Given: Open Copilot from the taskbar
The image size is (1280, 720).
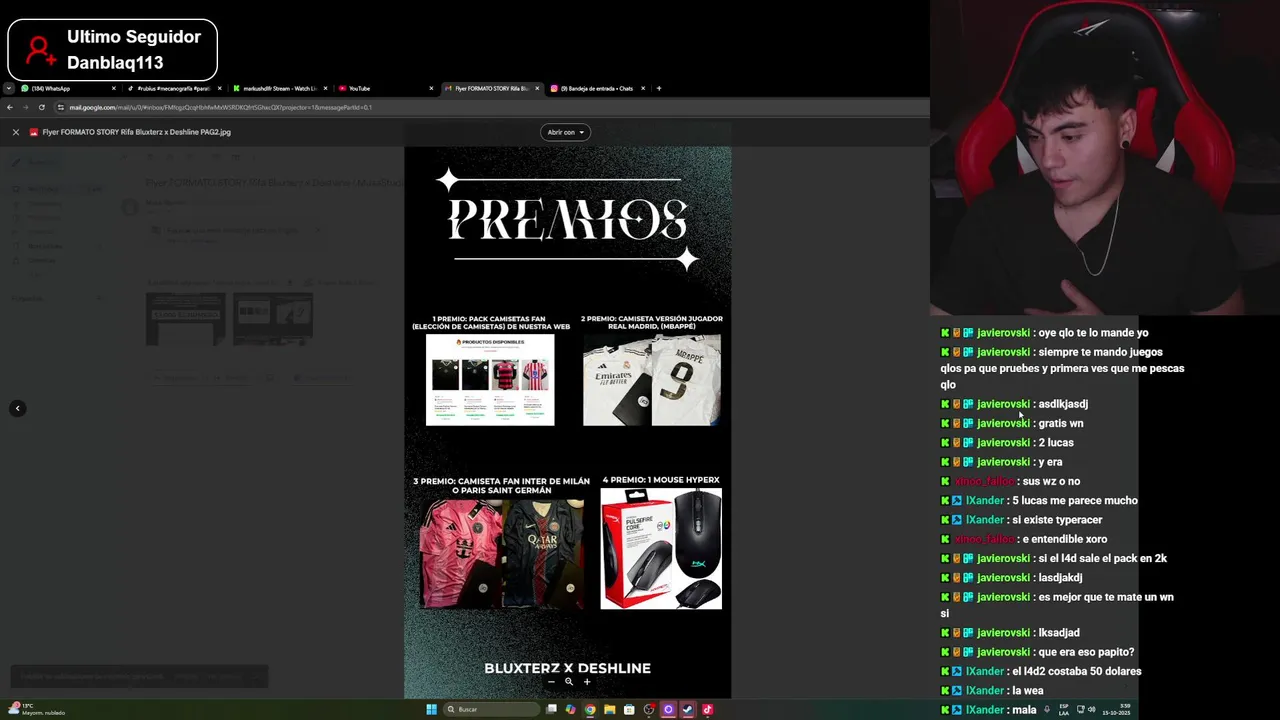Looking at the screenshot, I should [570, 709].
